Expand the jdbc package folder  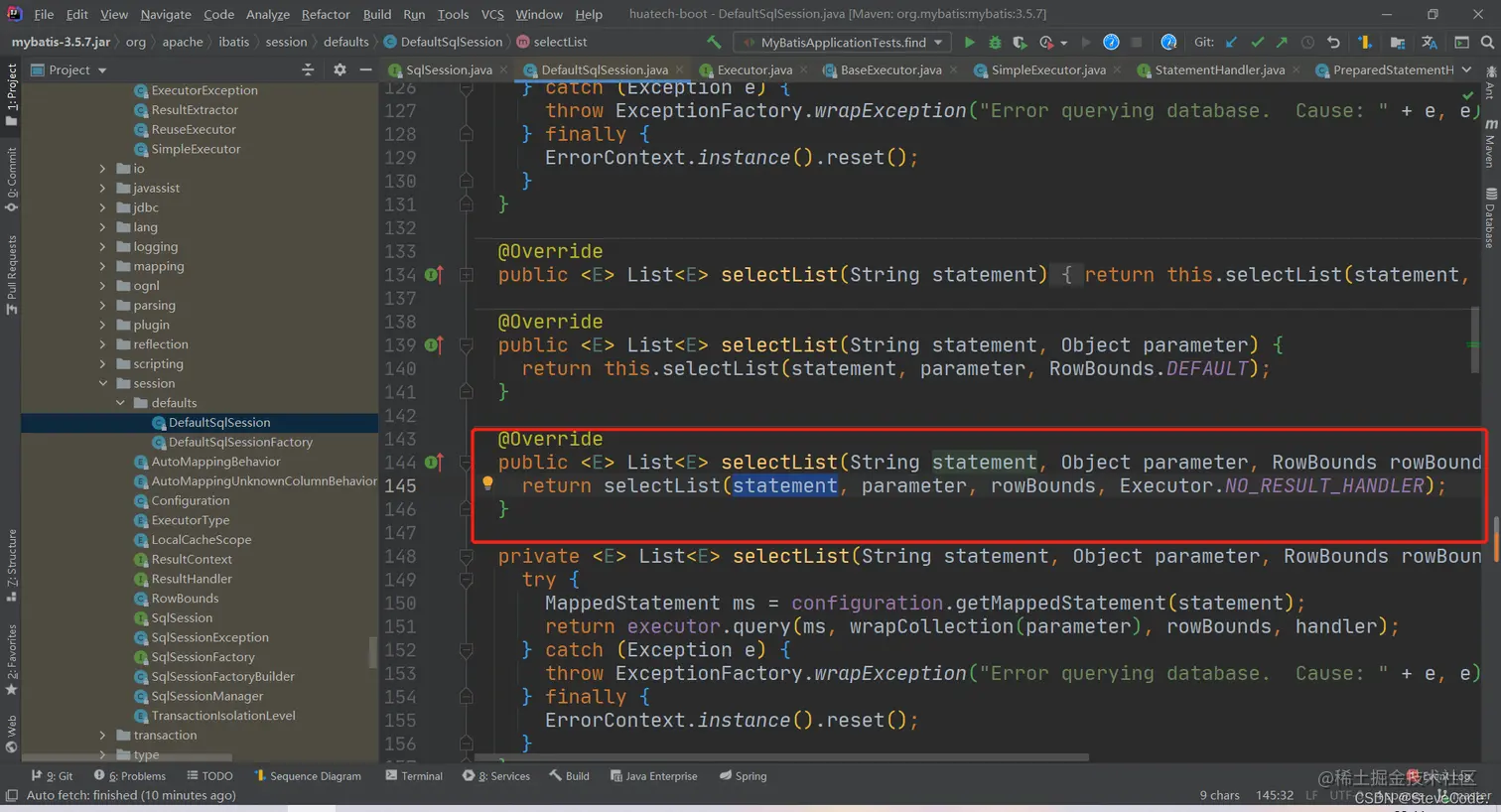pos(102,207)
